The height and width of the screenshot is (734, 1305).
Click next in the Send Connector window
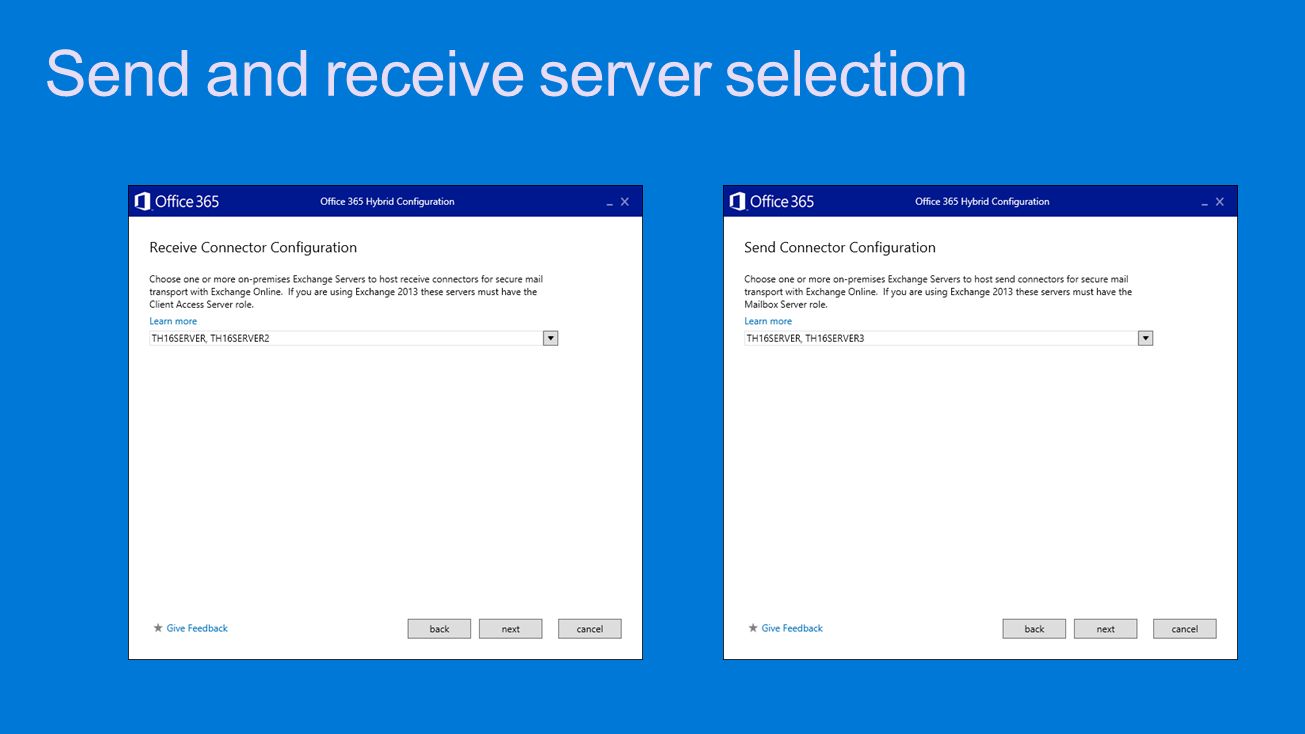pyautogui.click(x=1105, y=629)
